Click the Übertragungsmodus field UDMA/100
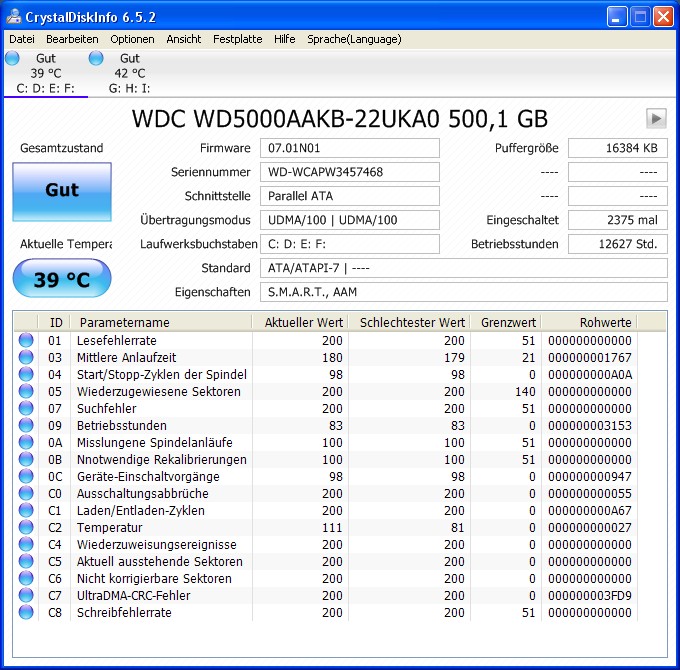This screenshot has width=680, height=670. coord(350,220)
